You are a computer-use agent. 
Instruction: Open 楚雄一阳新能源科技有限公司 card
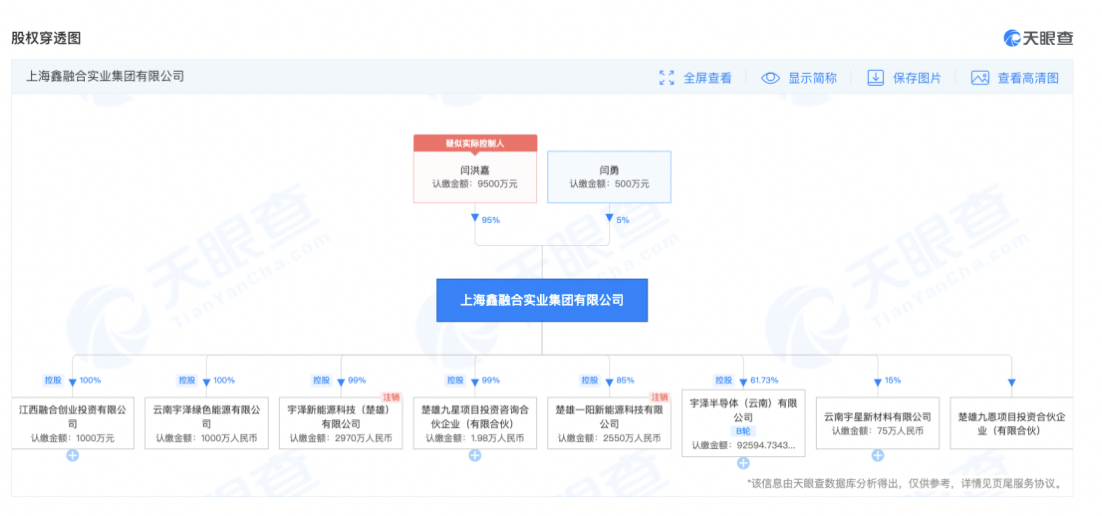coord(609,423)
